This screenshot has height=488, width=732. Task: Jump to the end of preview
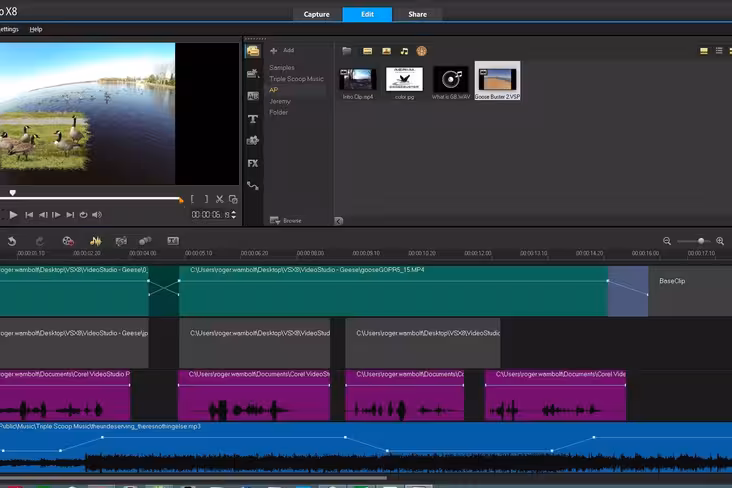tap(70, 215)
